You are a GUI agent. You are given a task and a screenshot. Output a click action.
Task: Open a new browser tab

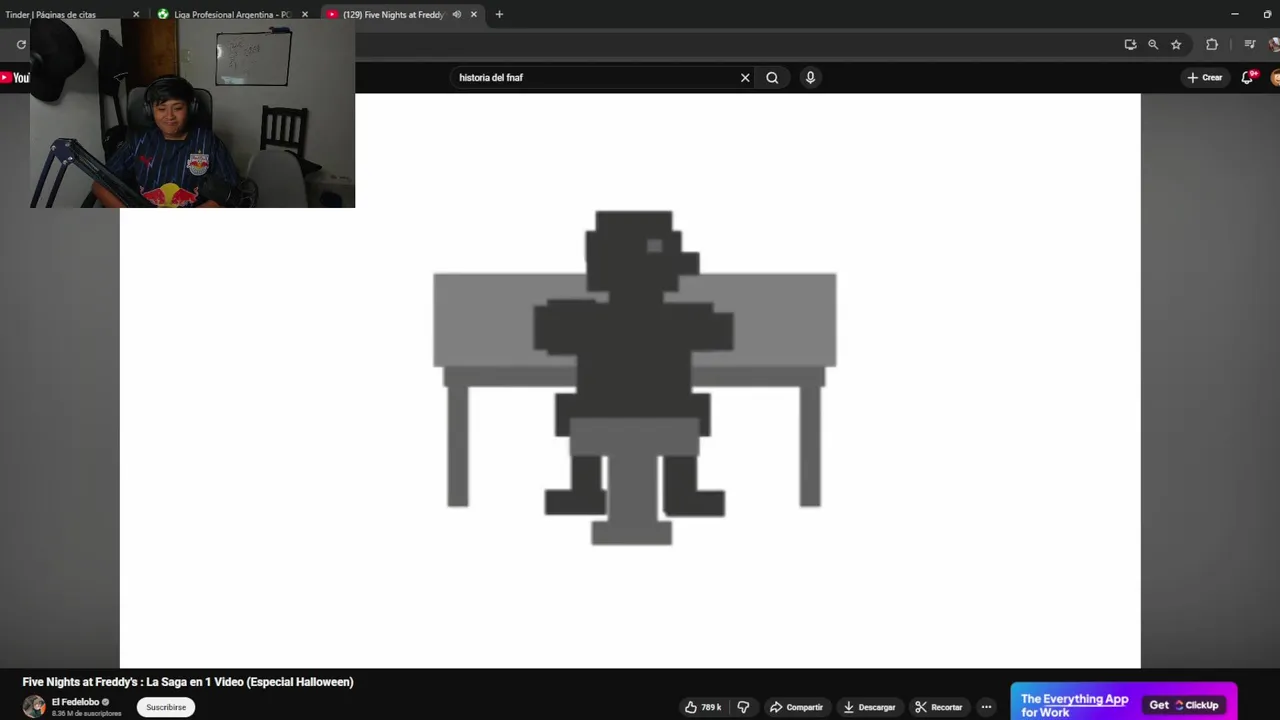(499, 15)
